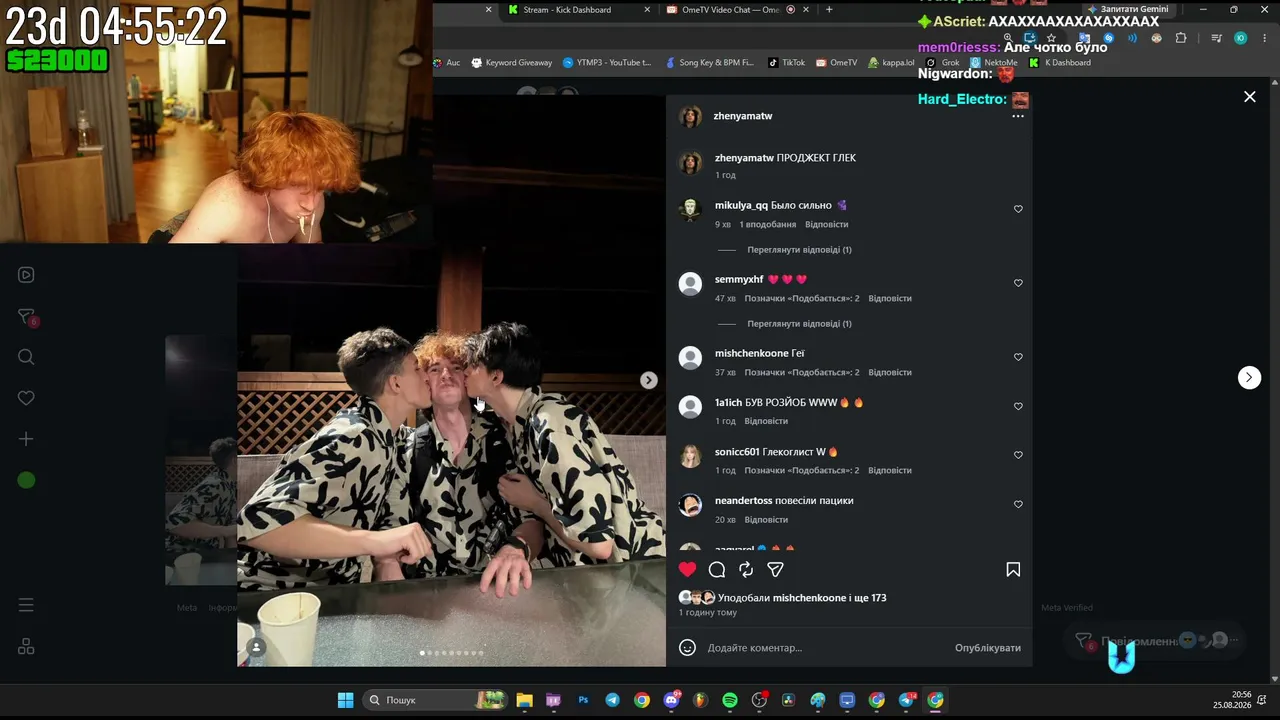Open Instagram direct messages in sidebar
1280x720 pixels.
(26, 317)
